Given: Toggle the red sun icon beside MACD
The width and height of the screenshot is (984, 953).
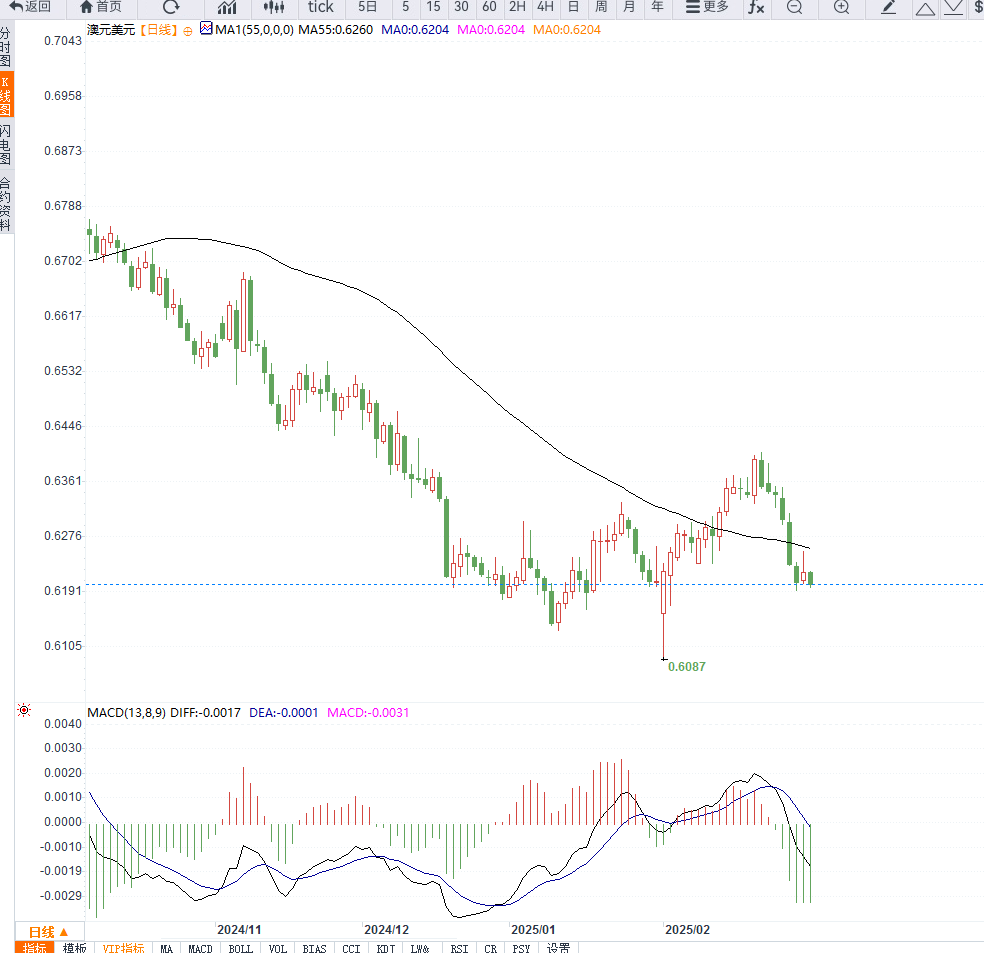Looking at the screenshot, I should pos(24,710).
